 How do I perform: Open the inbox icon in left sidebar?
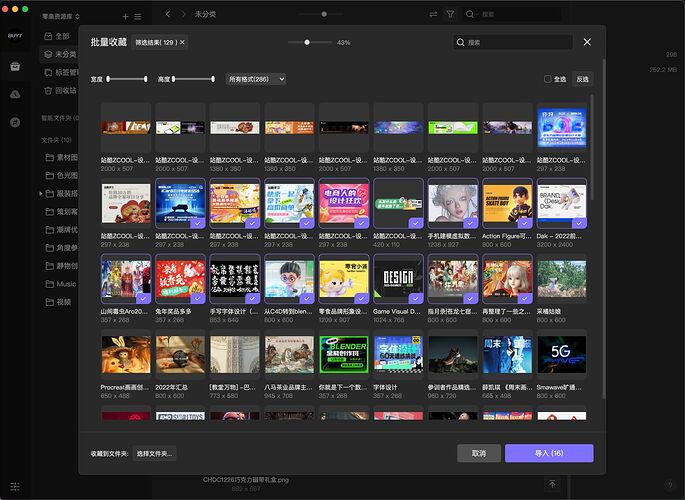pyautogui.click(x=15, y=66)
